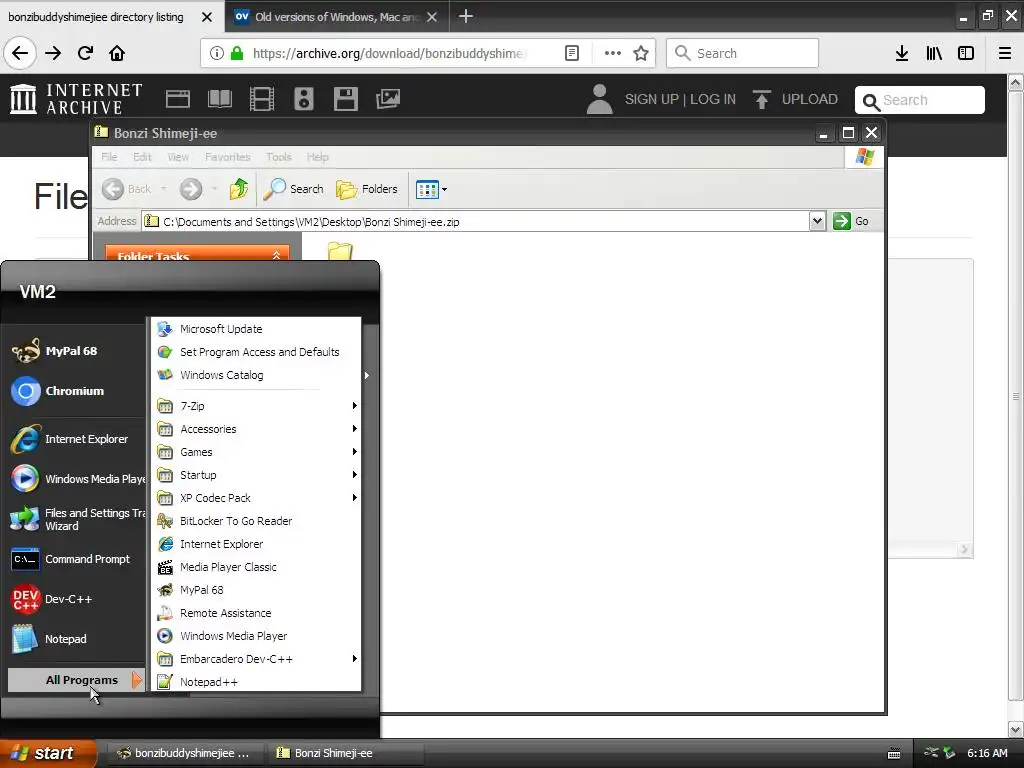Launch Dev-C++ from Start menu left pane
The width and height of the screenshot is (1024, 768).
[x=76, y=600]
